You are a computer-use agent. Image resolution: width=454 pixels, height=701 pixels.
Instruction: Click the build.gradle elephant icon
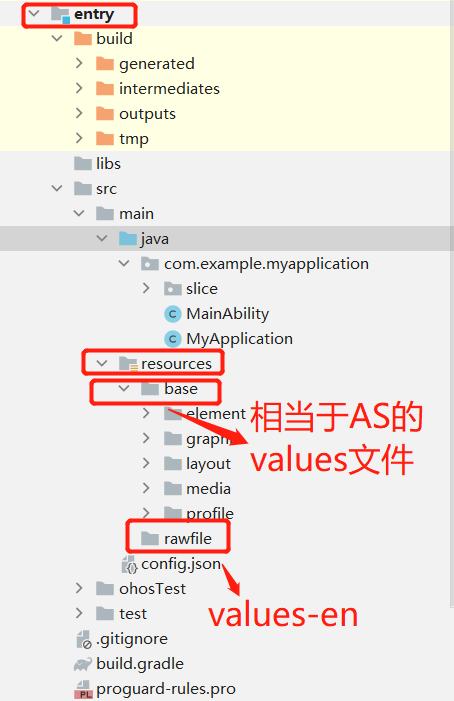[83, 664]
